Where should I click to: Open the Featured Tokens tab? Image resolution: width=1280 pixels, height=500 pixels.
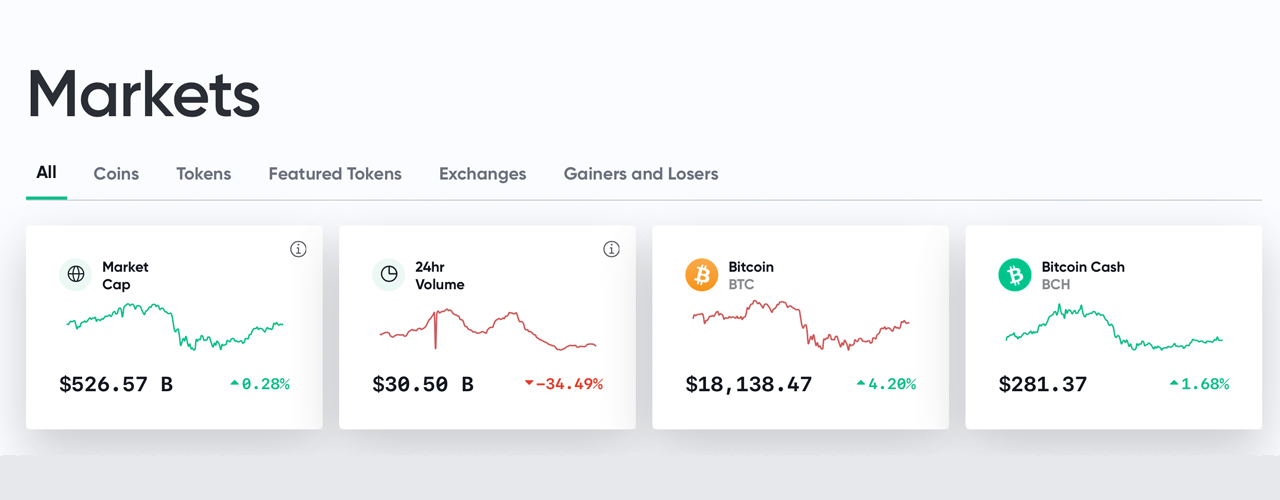(x=335, y=174)
